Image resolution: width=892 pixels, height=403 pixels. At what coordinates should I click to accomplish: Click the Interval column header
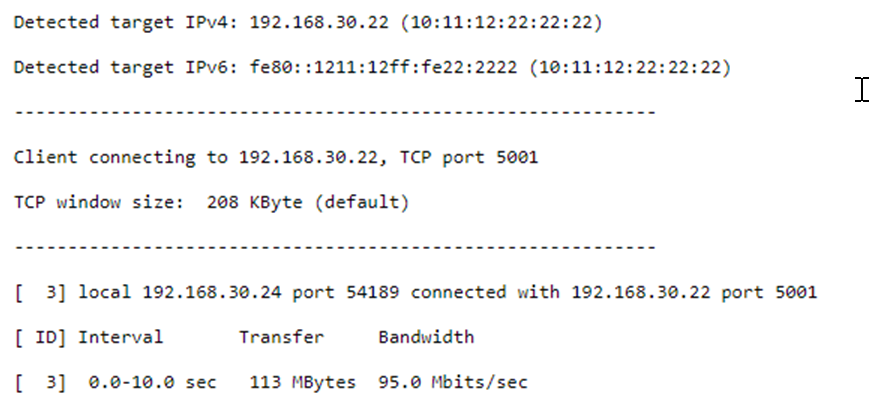pos(120,337)
